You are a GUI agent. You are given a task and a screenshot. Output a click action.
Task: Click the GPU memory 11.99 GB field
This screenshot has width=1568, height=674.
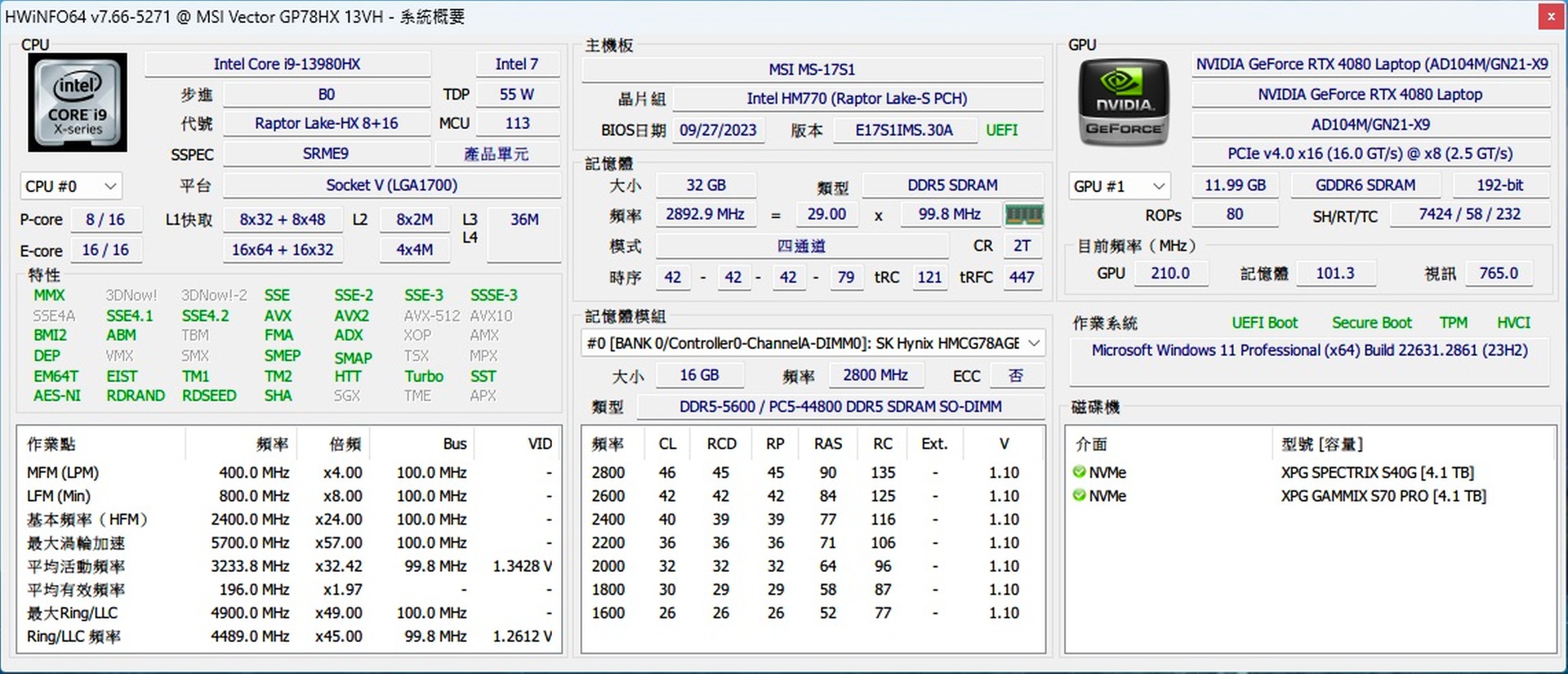point(1235,185)
